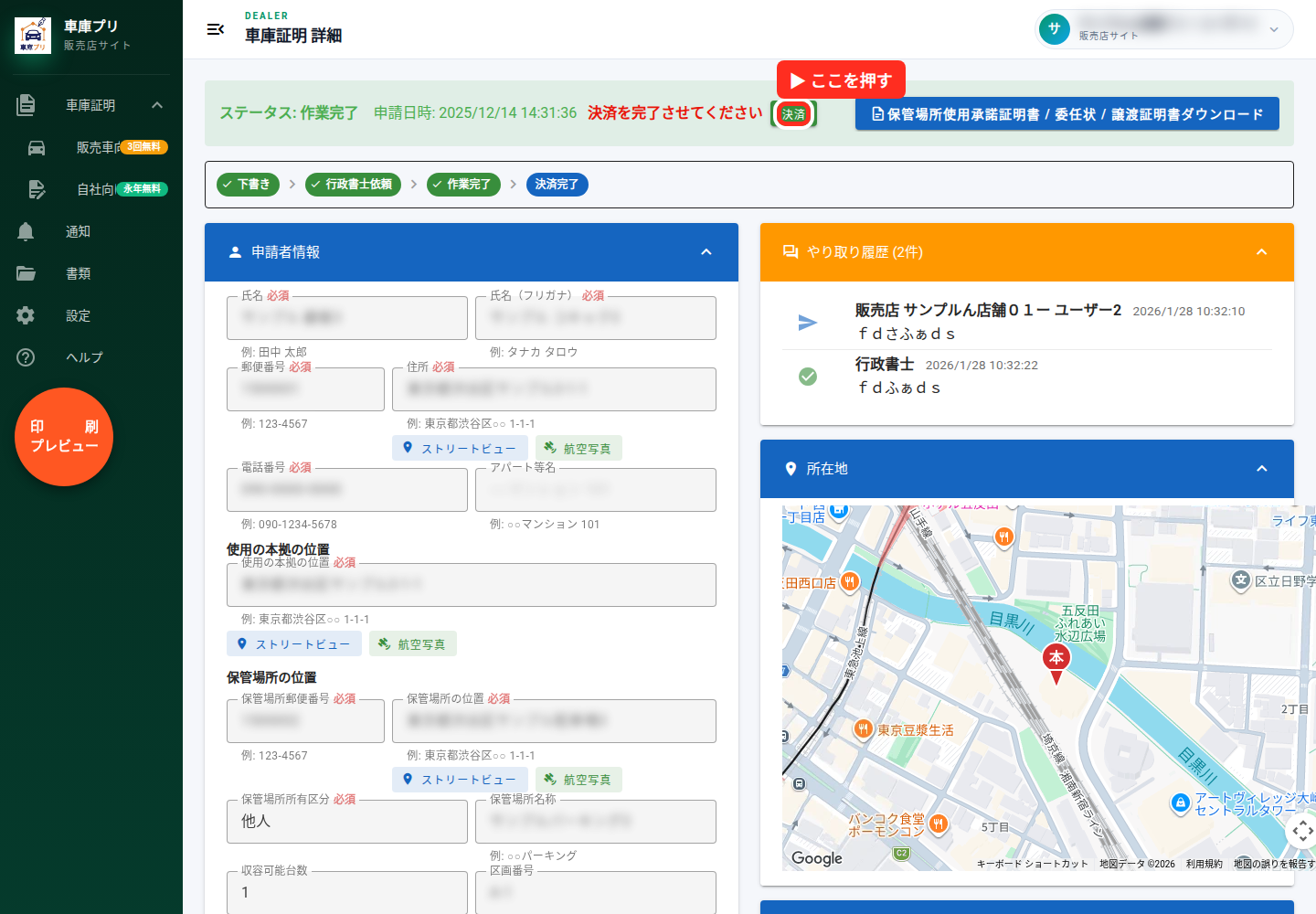Viewport: 1316px width, 914px height.
Task: Open the 設定 menu item
Action: click(x=91, y=315)
